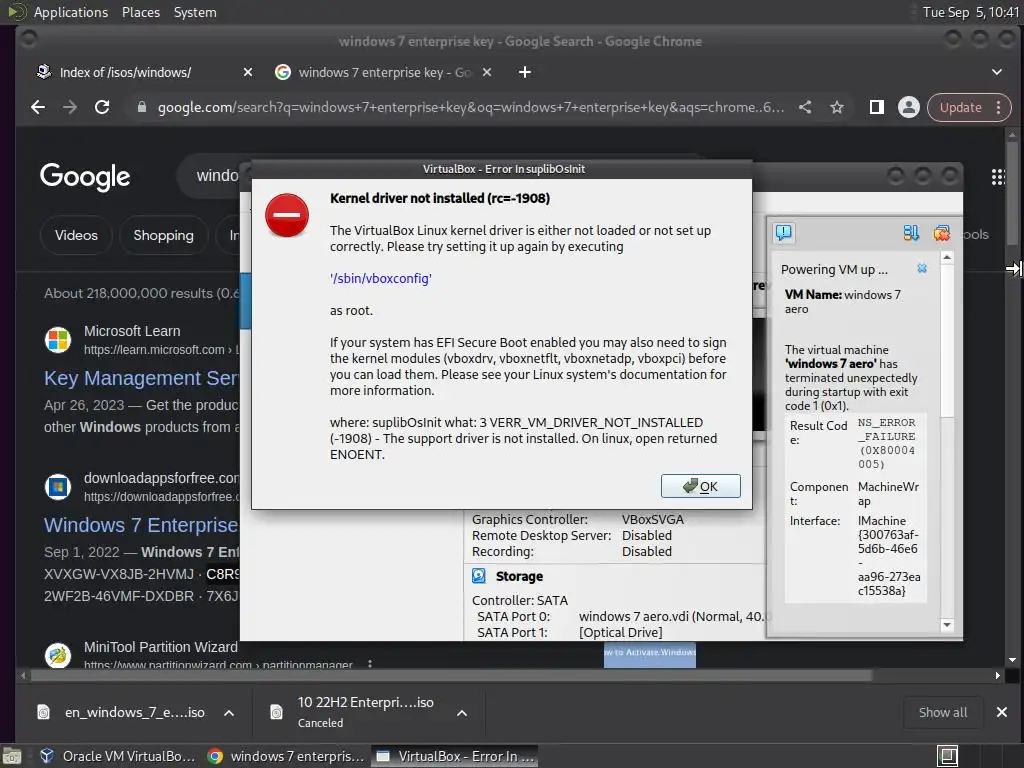Open the Google apps grid
Image resolution: width=1024 pixels, height=768 pixels.
998,177
